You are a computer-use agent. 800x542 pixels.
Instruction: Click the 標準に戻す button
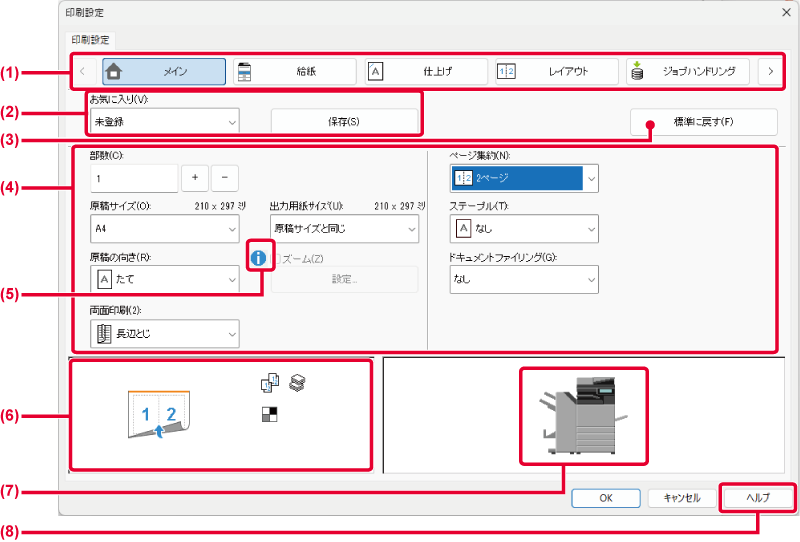point(703,122)
